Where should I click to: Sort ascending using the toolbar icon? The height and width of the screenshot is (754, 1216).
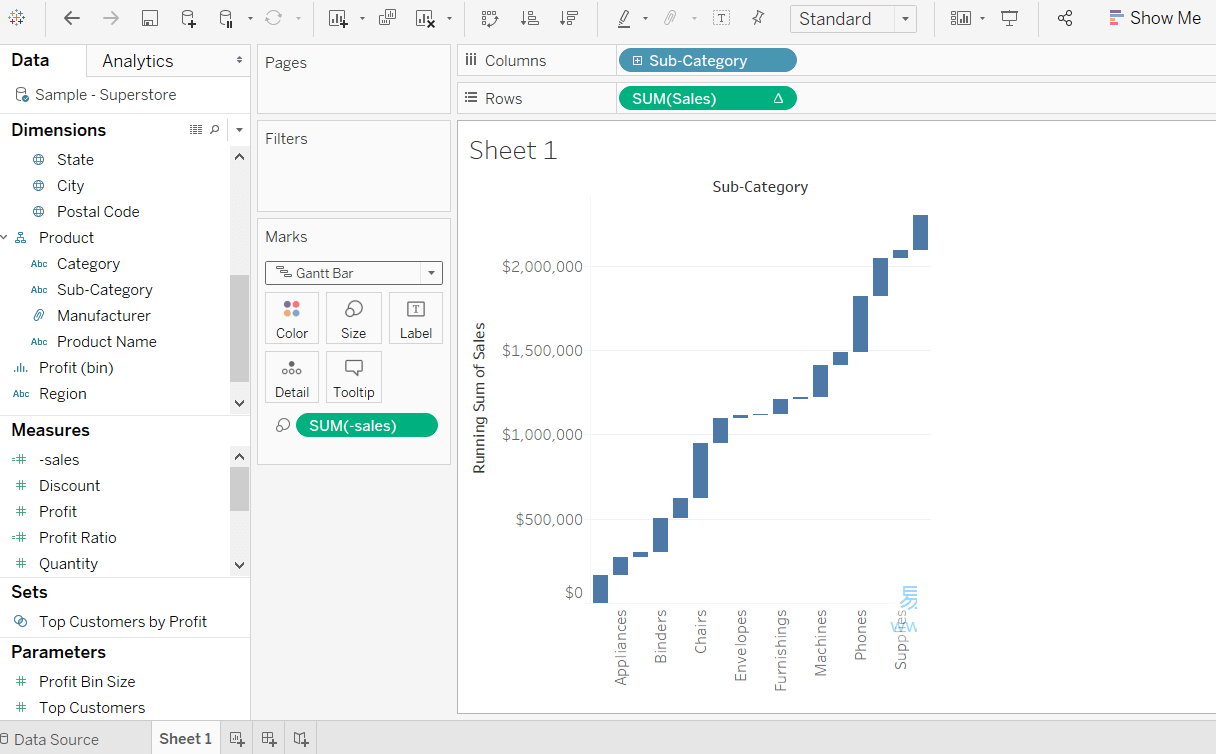(530, 18)
